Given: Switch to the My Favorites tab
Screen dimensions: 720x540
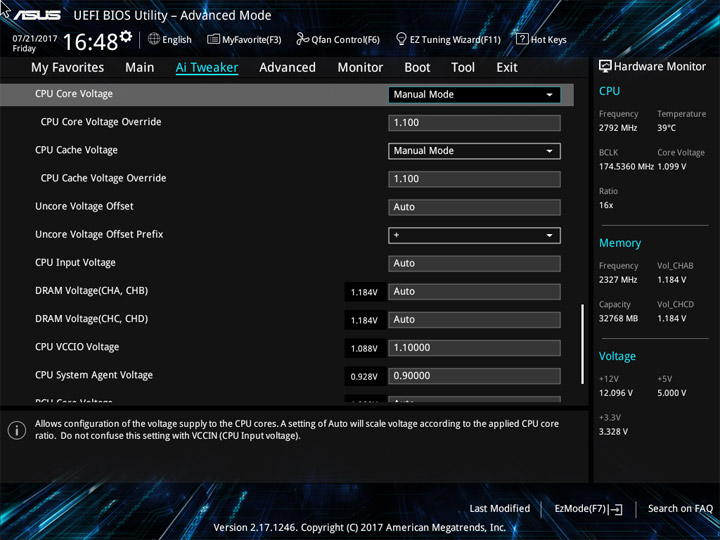Looking at the screenshot, I should [68, 68].
